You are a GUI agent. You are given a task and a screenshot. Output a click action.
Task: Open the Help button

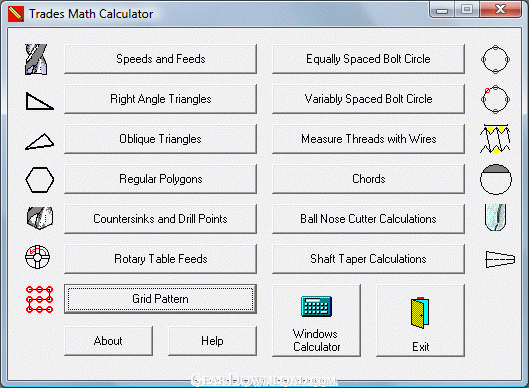[x=213, y=341]
